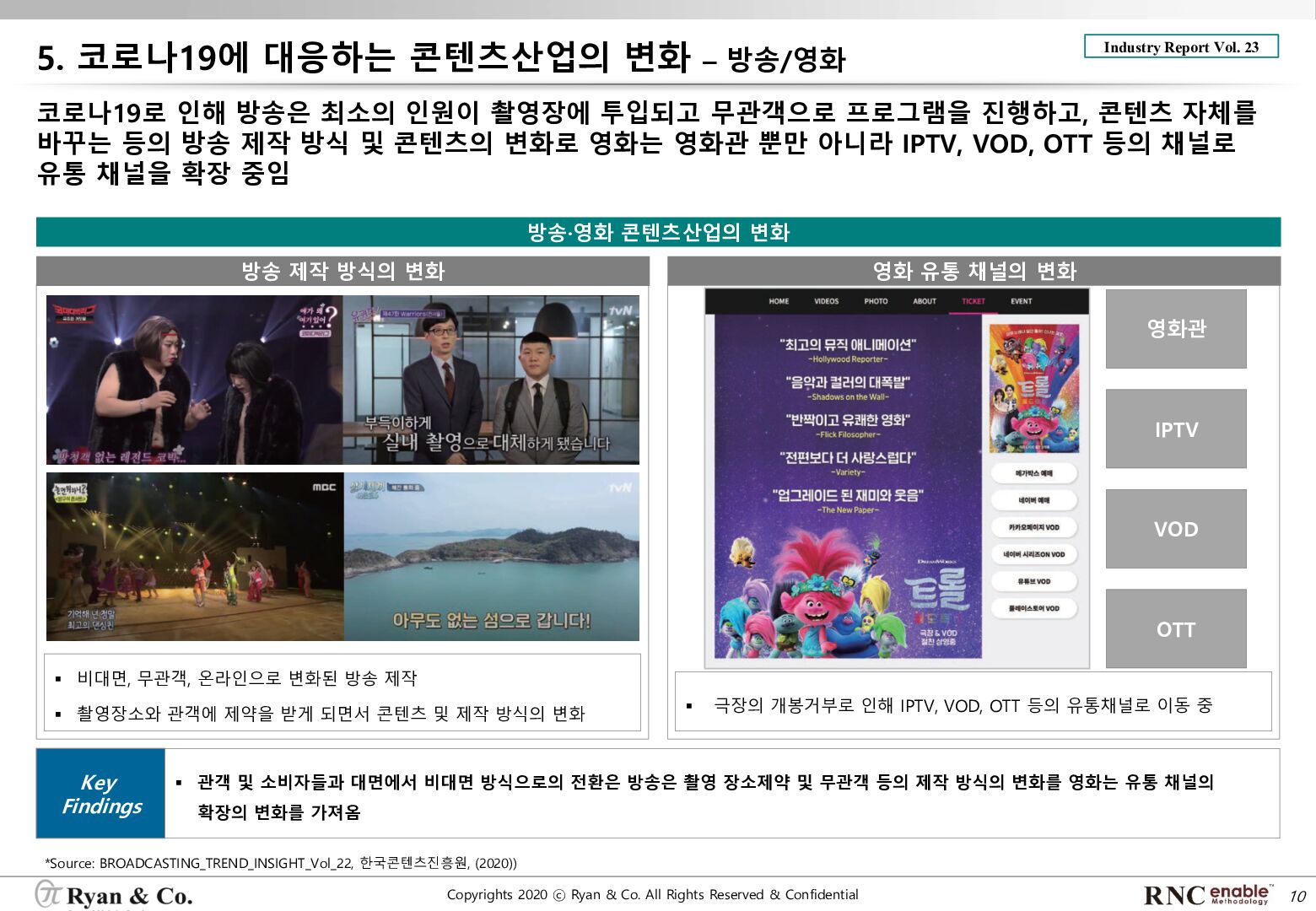Select the gray OTT channel box
1316x911 pixels.
(x=1176, y=629)
